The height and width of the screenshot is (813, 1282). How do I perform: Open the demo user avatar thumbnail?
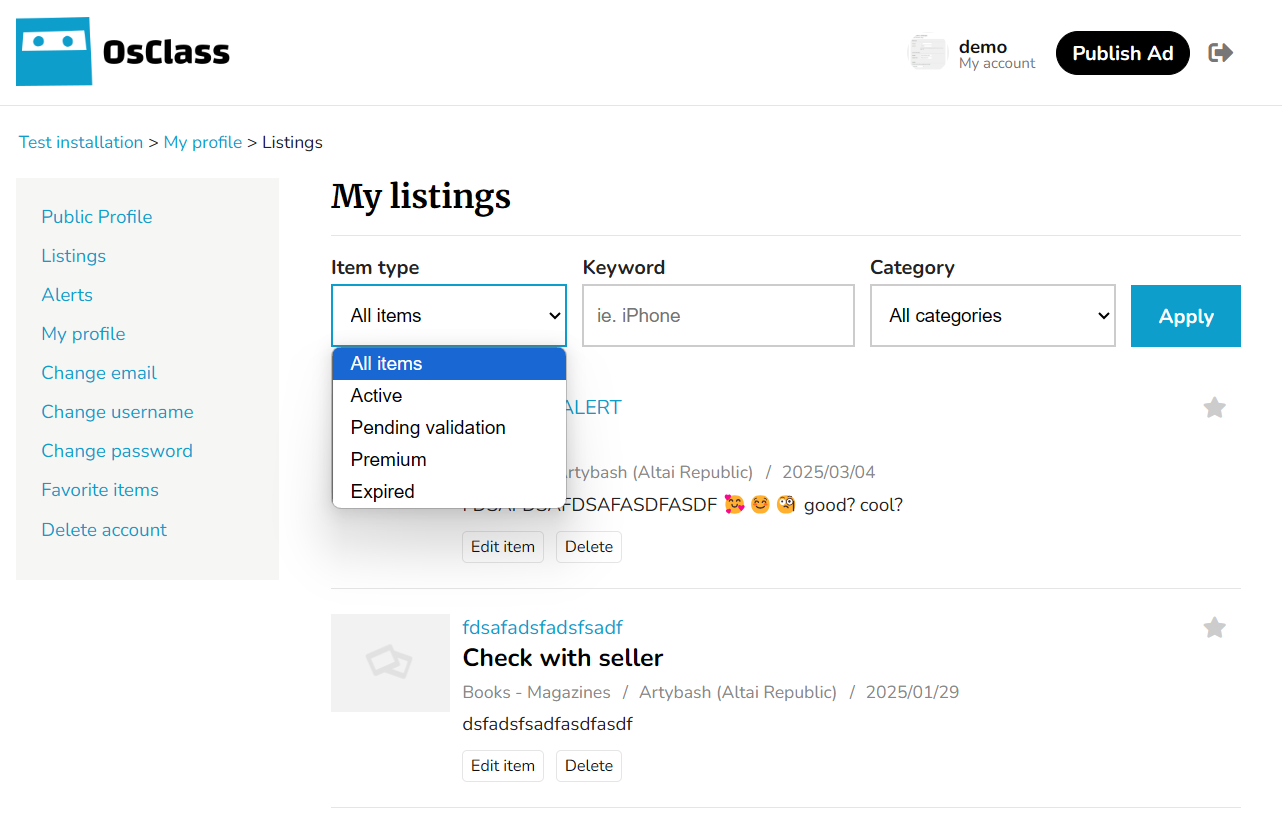[x=927, y=53]
